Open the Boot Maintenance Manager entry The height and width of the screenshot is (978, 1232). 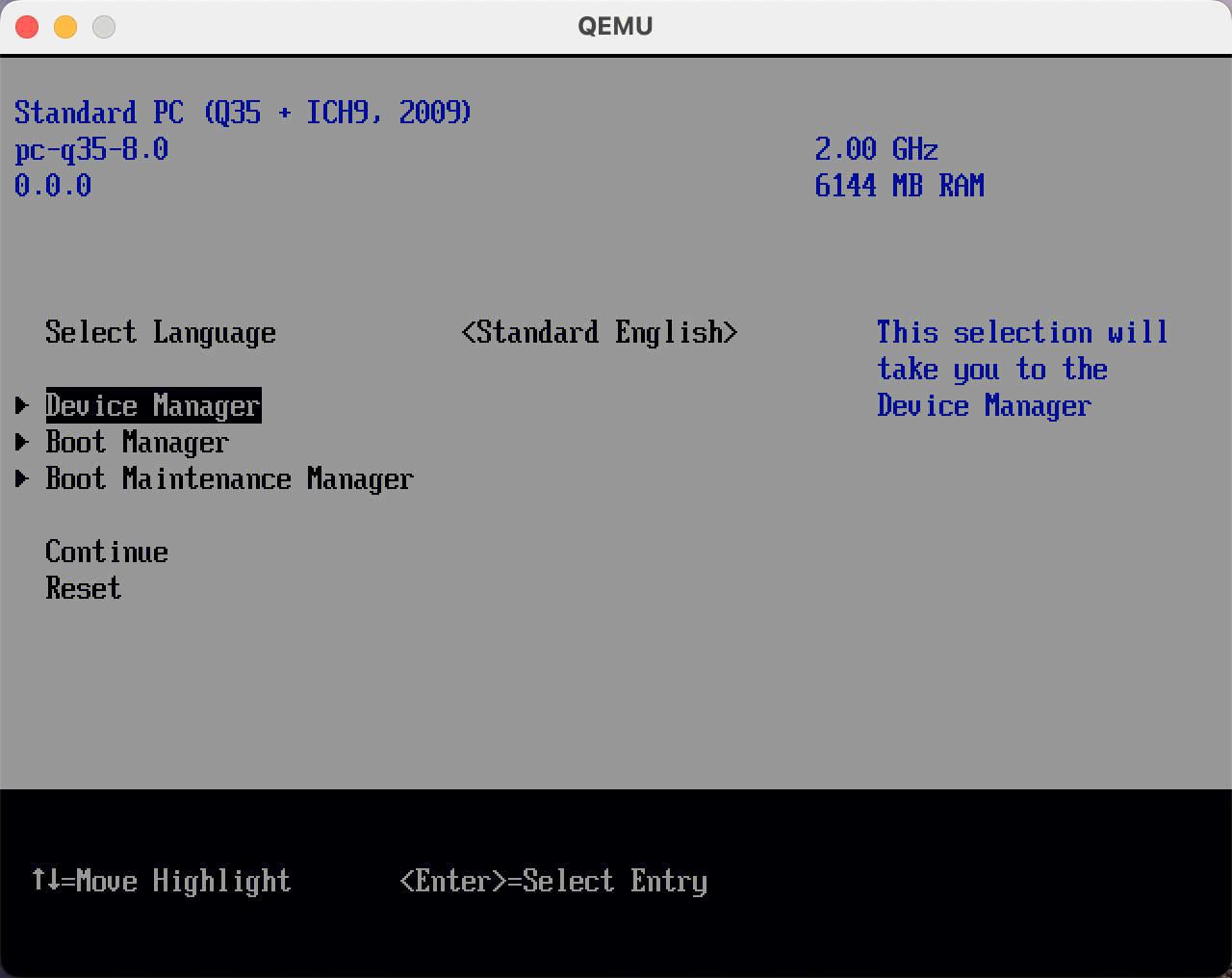[x=229, y=479]
